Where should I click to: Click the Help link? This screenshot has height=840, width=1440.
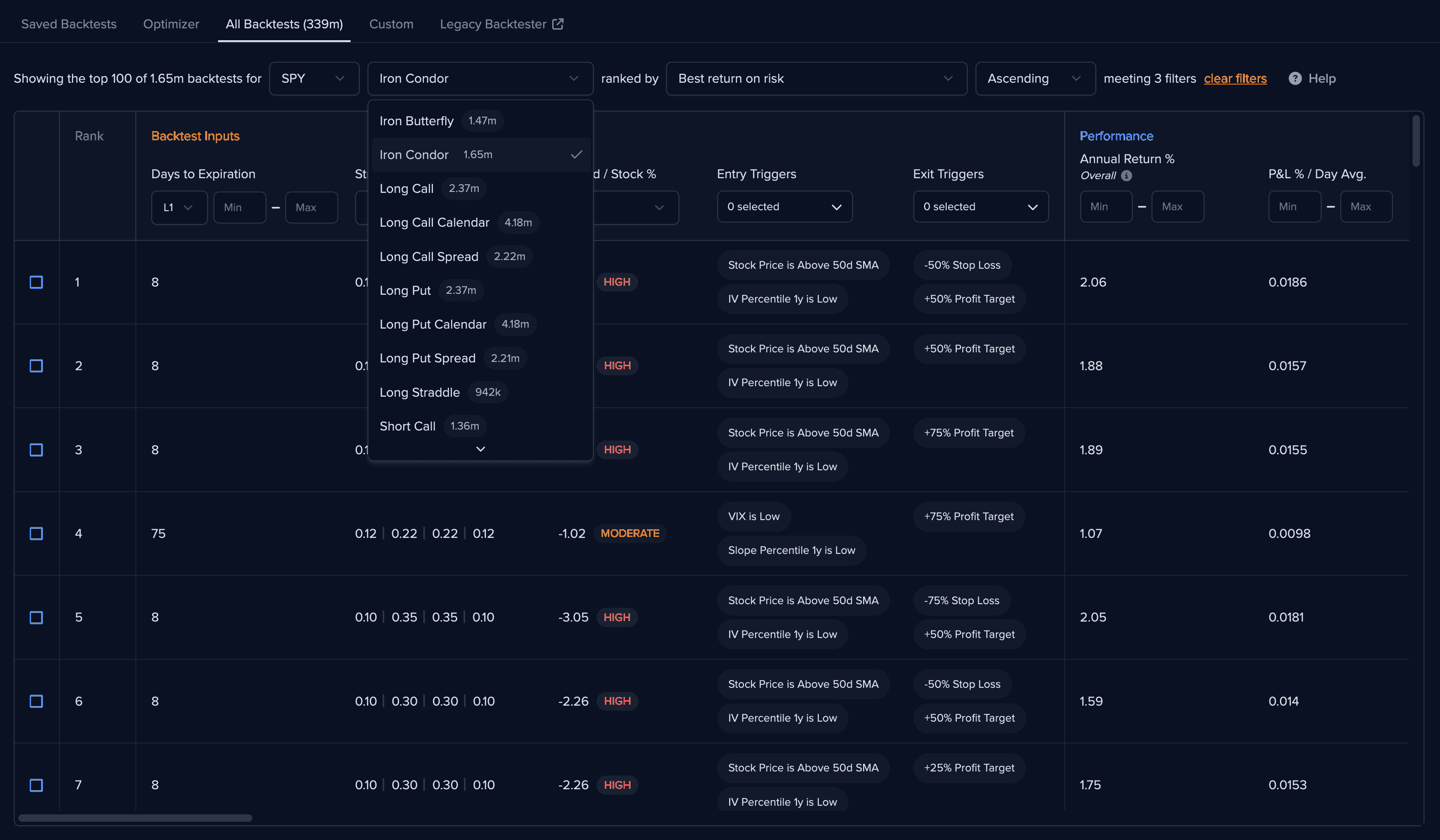[x=1322, y=78]
